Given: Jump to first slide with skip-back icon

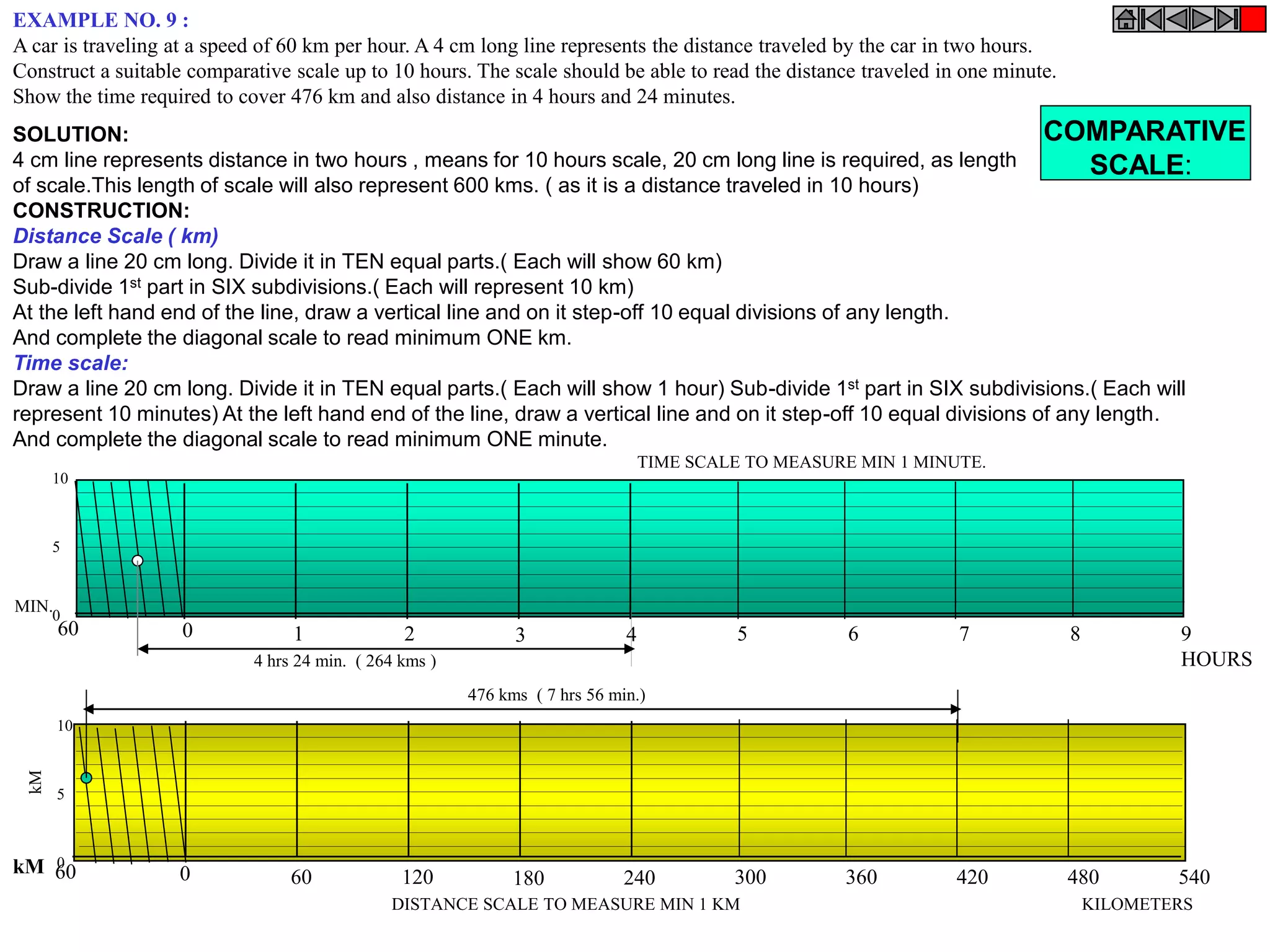Looking at the screenshot, I should [1152, 19].
